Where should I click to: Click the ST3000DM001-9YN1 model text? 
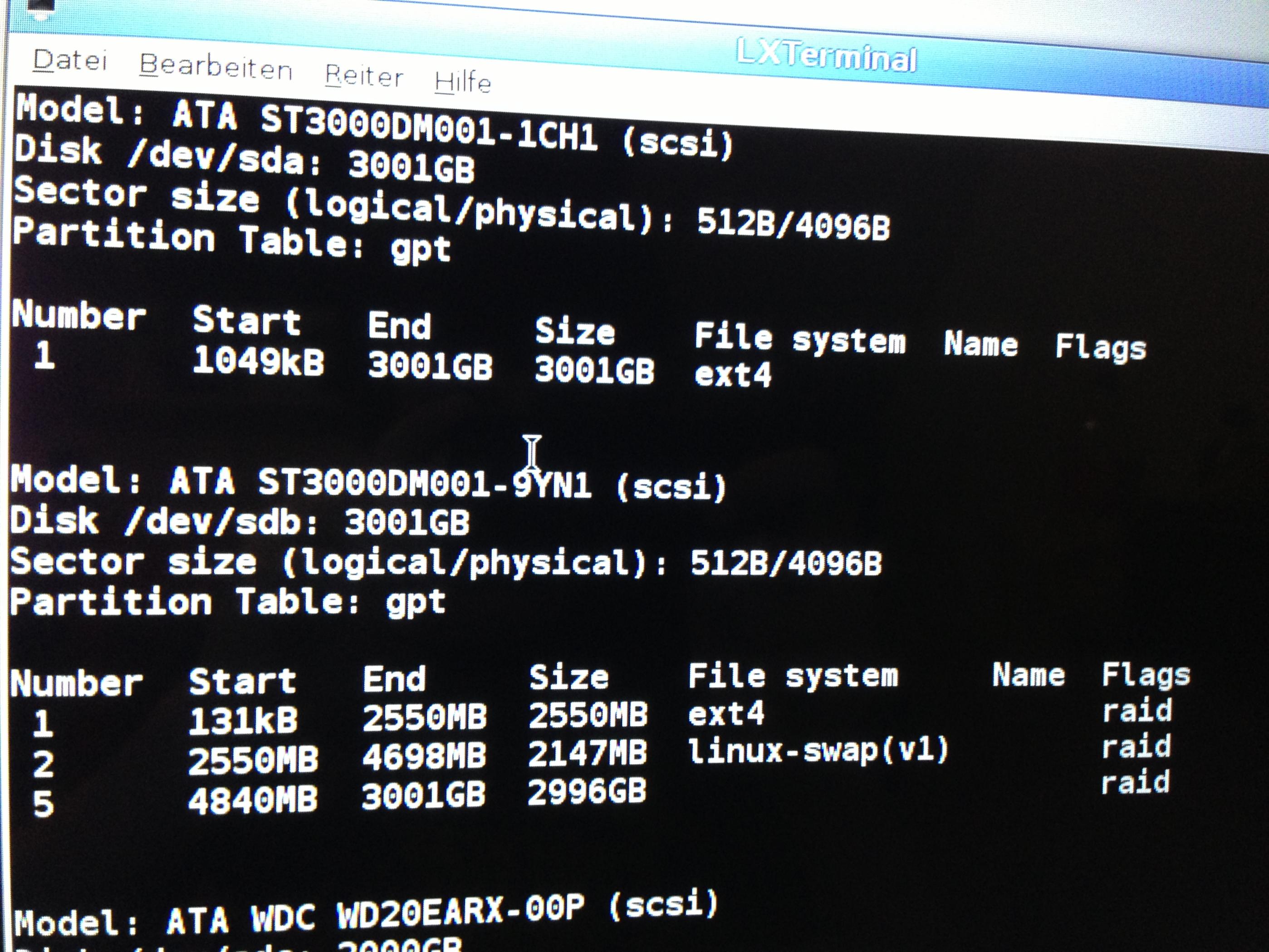click(x=425, y=483)
